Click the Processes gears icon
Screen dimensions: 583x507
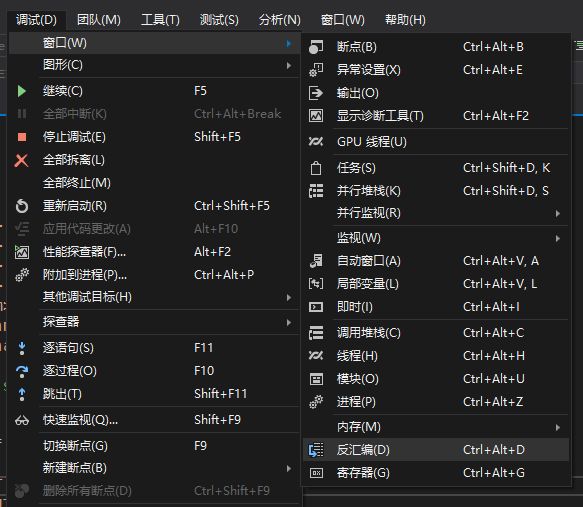pyautogui.click(x=316, y=402)
